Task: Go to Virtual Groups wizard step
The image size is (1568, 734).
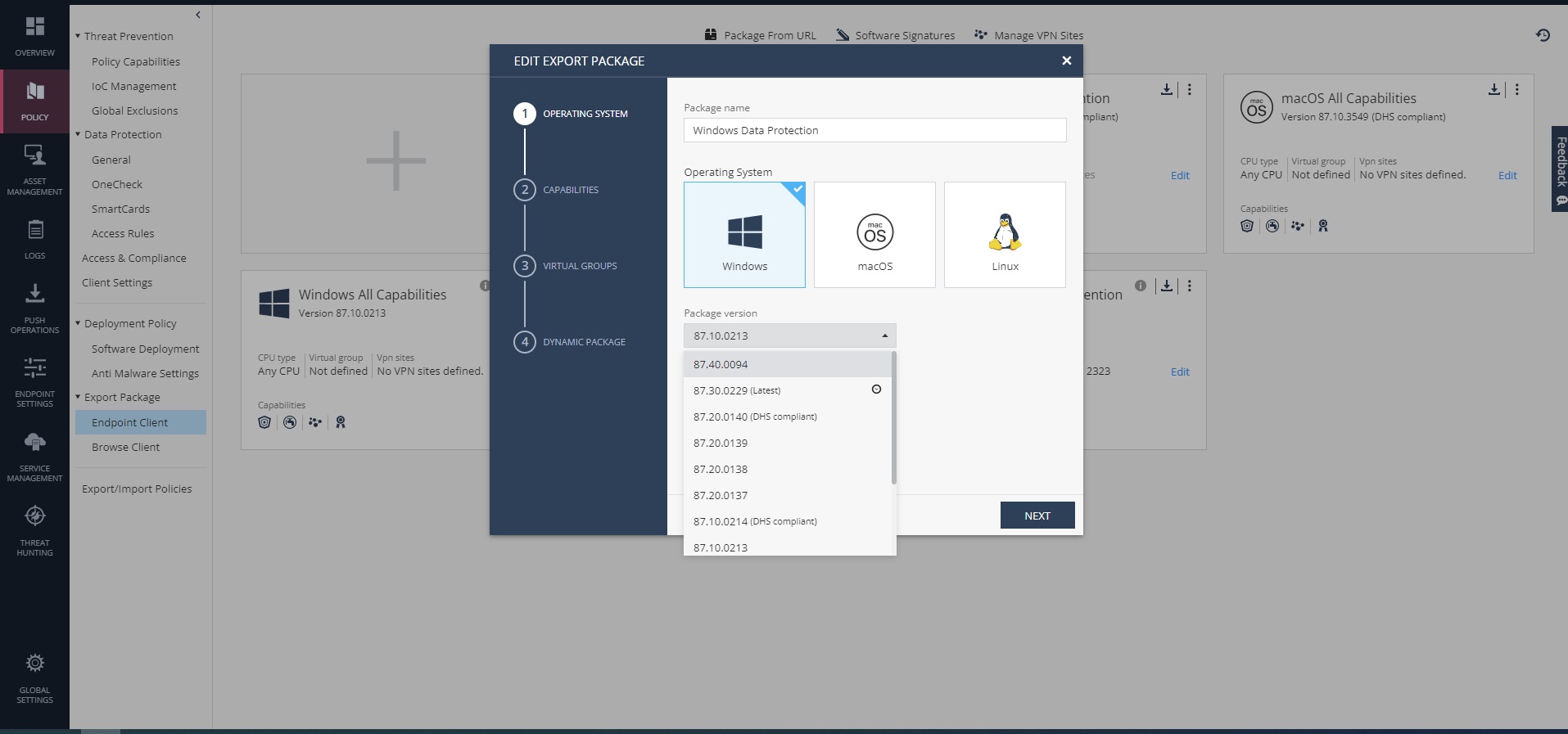Action: (566, 266)
